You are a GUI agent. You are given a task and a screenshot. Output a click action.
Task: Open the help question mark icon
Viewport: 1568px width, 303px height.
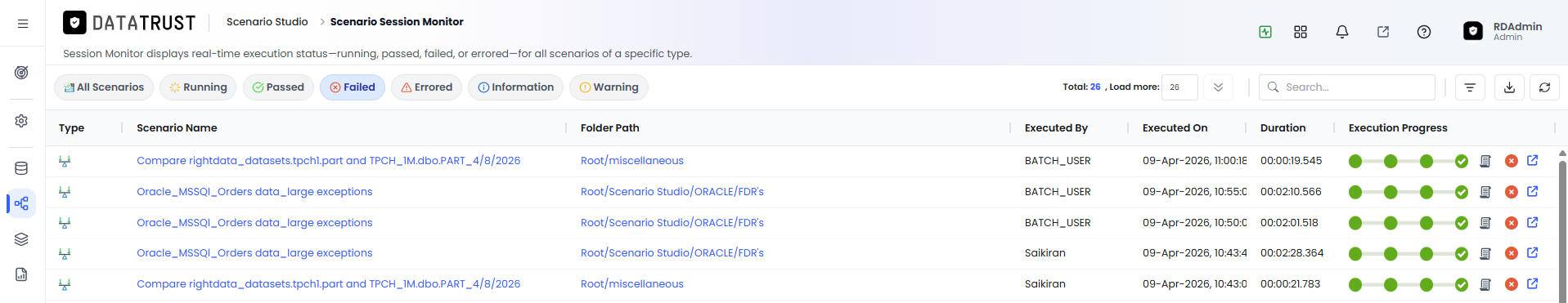coord(1423,32)
